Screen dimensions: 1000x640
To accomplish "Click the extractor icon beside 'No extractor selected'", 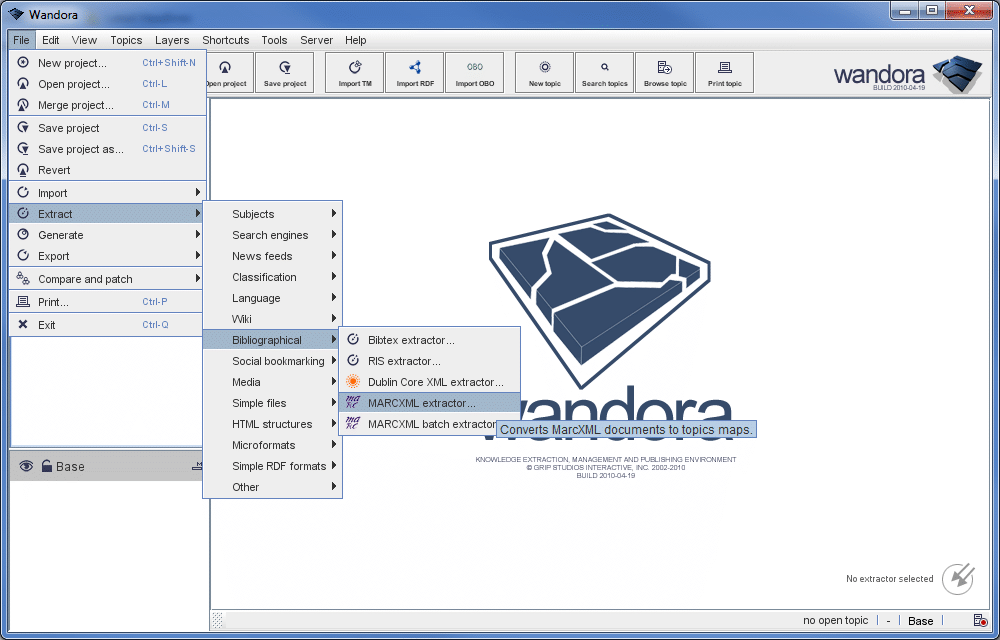I will click(x=957, y=579).
